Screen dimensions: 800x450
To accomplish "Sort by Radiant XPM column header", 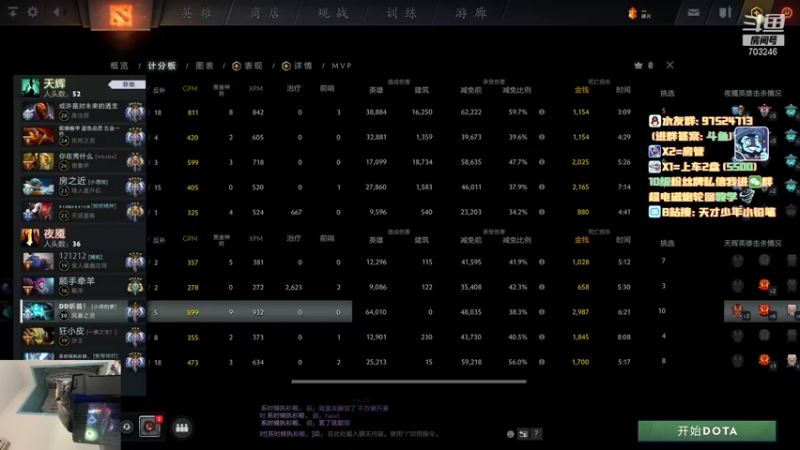I will pos(256,89).
